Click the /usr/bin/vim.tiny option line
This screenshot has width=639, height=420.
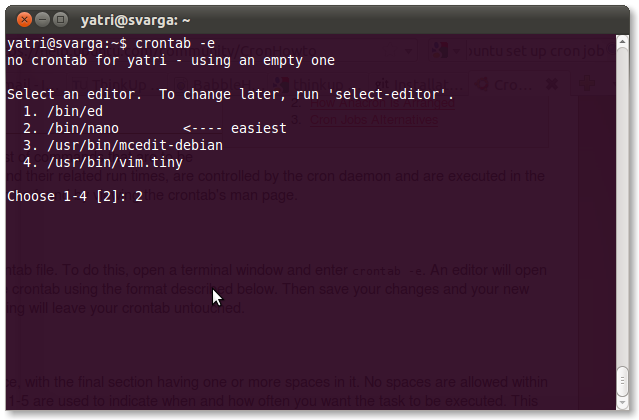point(110,161)
